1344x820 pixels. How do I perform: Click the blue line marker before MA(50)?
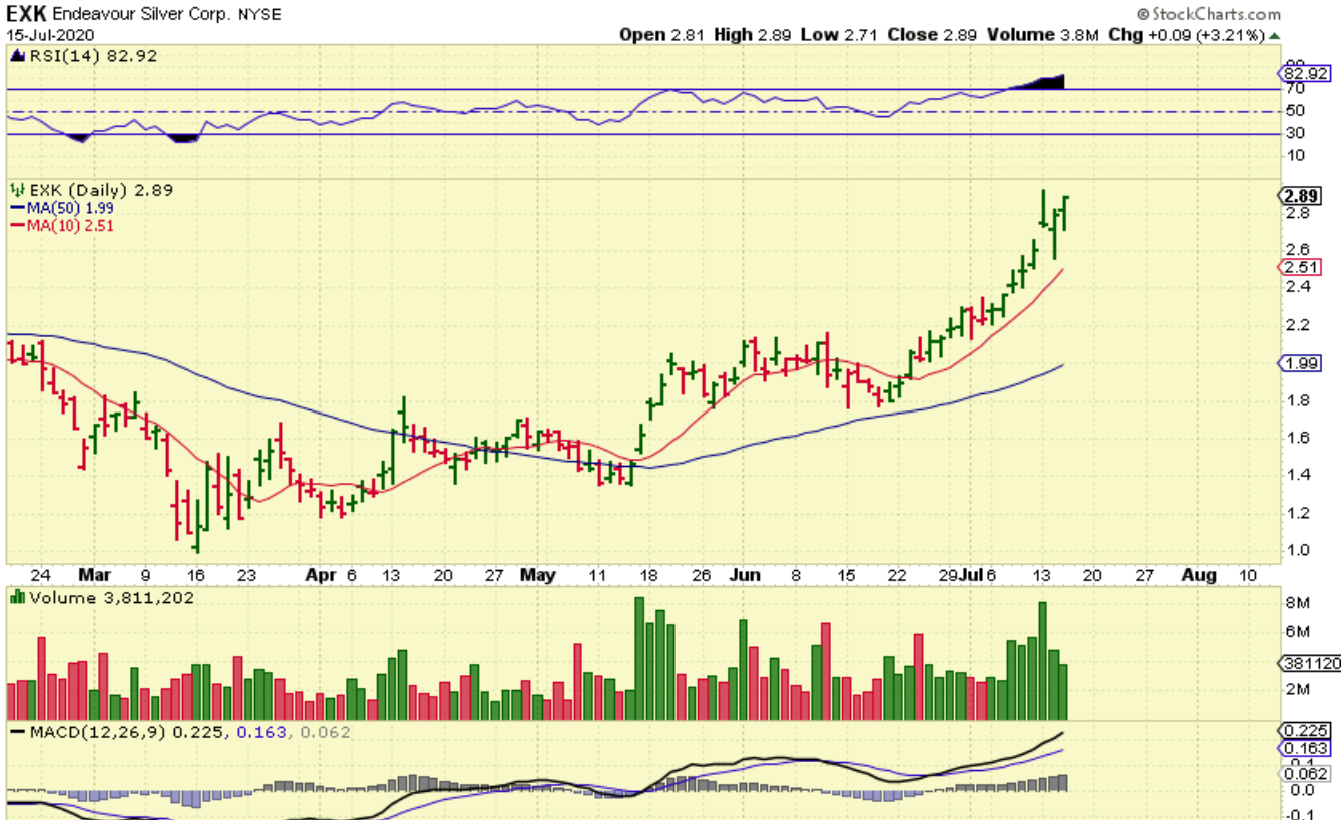(17, 208)
